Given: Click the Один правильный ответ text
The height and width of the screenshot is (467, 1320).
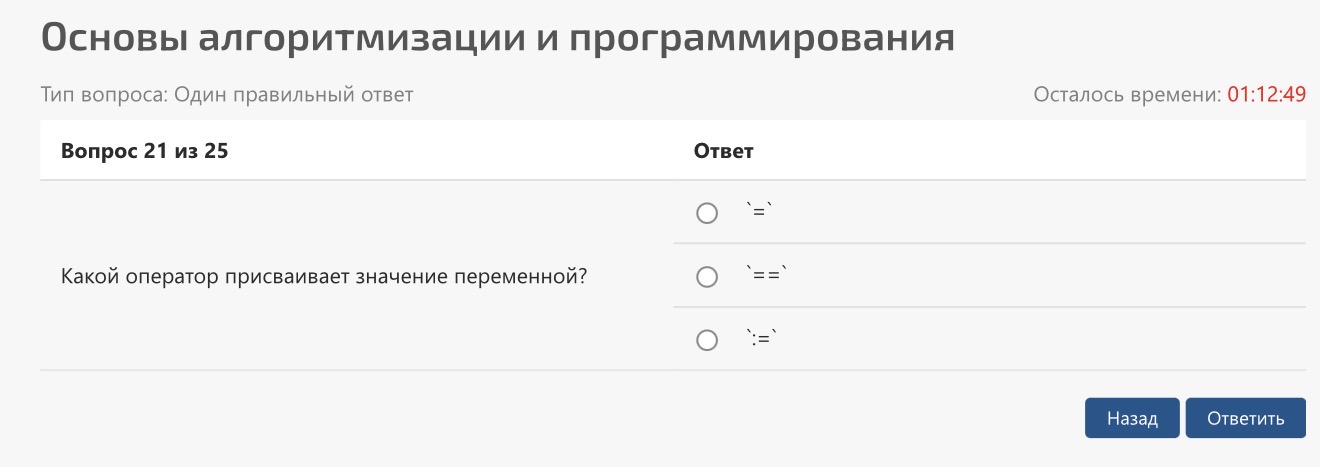Looking at the screenshot, I should coord(294,95).
